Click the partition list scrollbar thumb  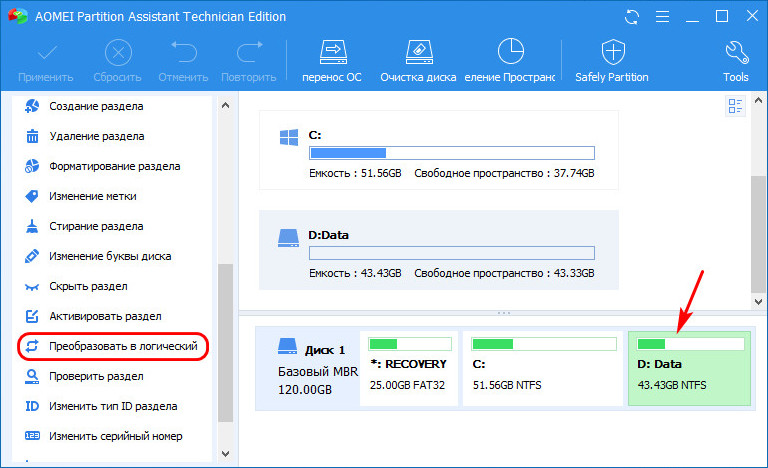[x=759, y=235]
